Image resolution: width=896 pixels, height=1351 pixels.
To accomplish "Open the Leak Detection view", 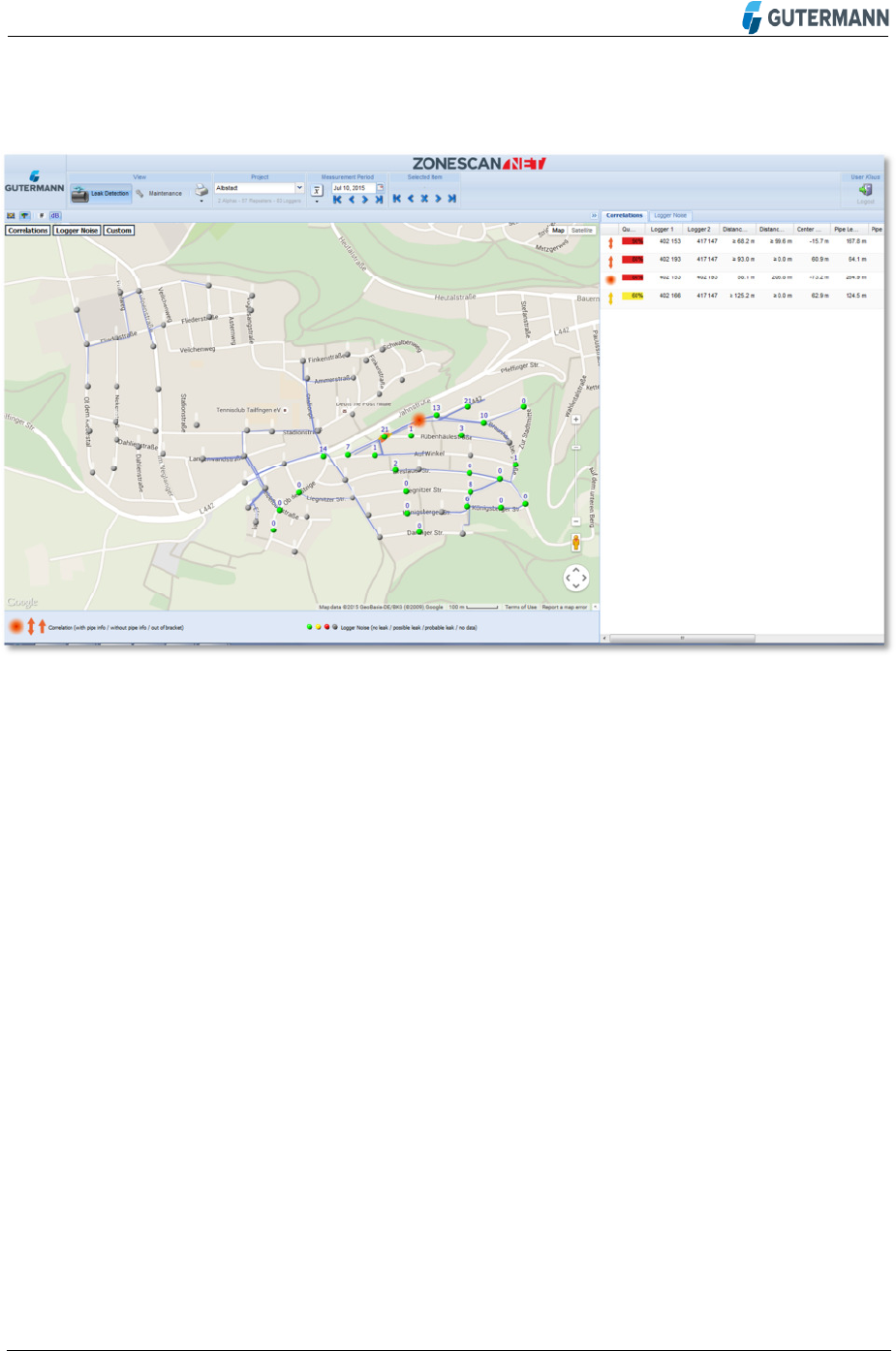I will 101,193.
